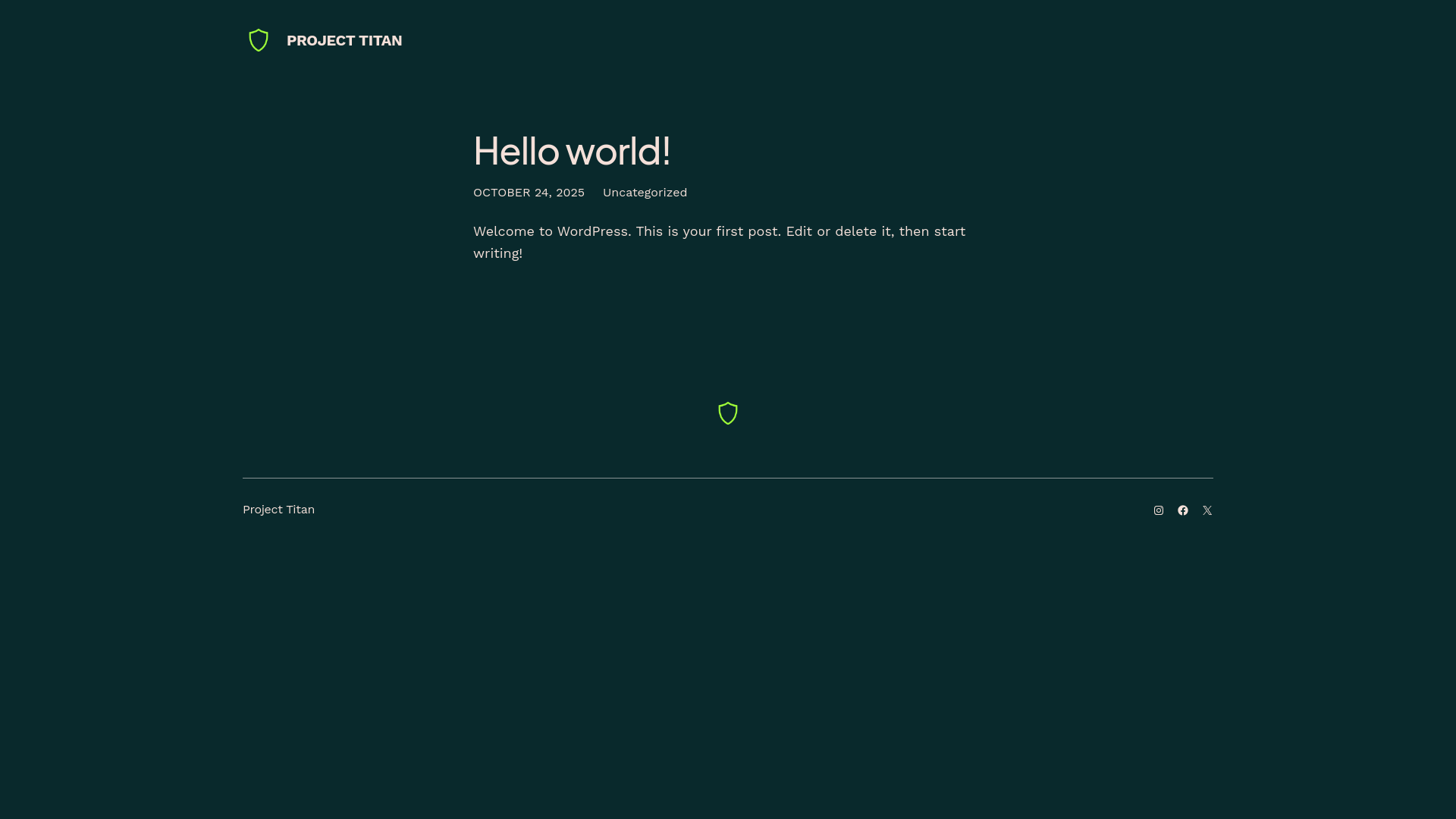Image resolution: width=1456 pixels, height=819 pixels.
Task: Click the word world! in the post heading
Action: coord(618,151)
